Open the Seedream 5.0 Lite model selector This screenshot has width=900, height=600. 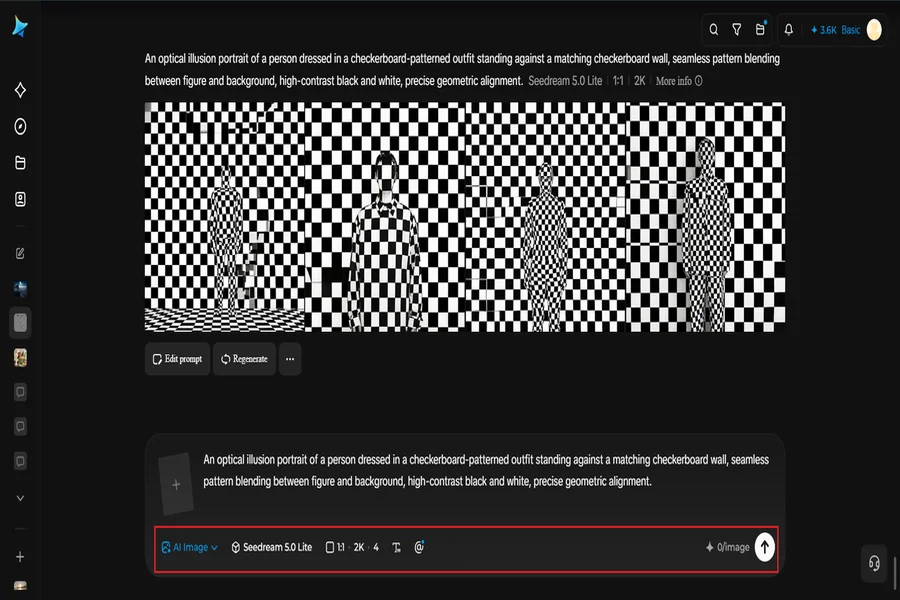coord(271,547)
